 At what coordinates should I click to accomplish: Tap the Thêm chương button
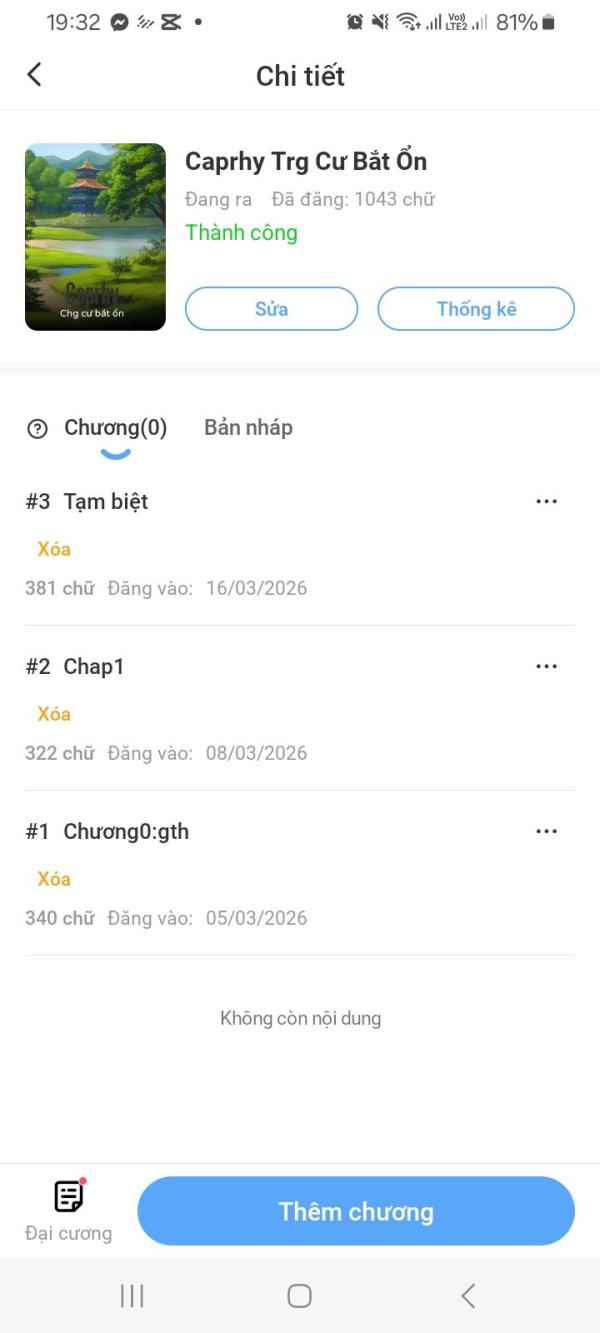coord(356,1211)
